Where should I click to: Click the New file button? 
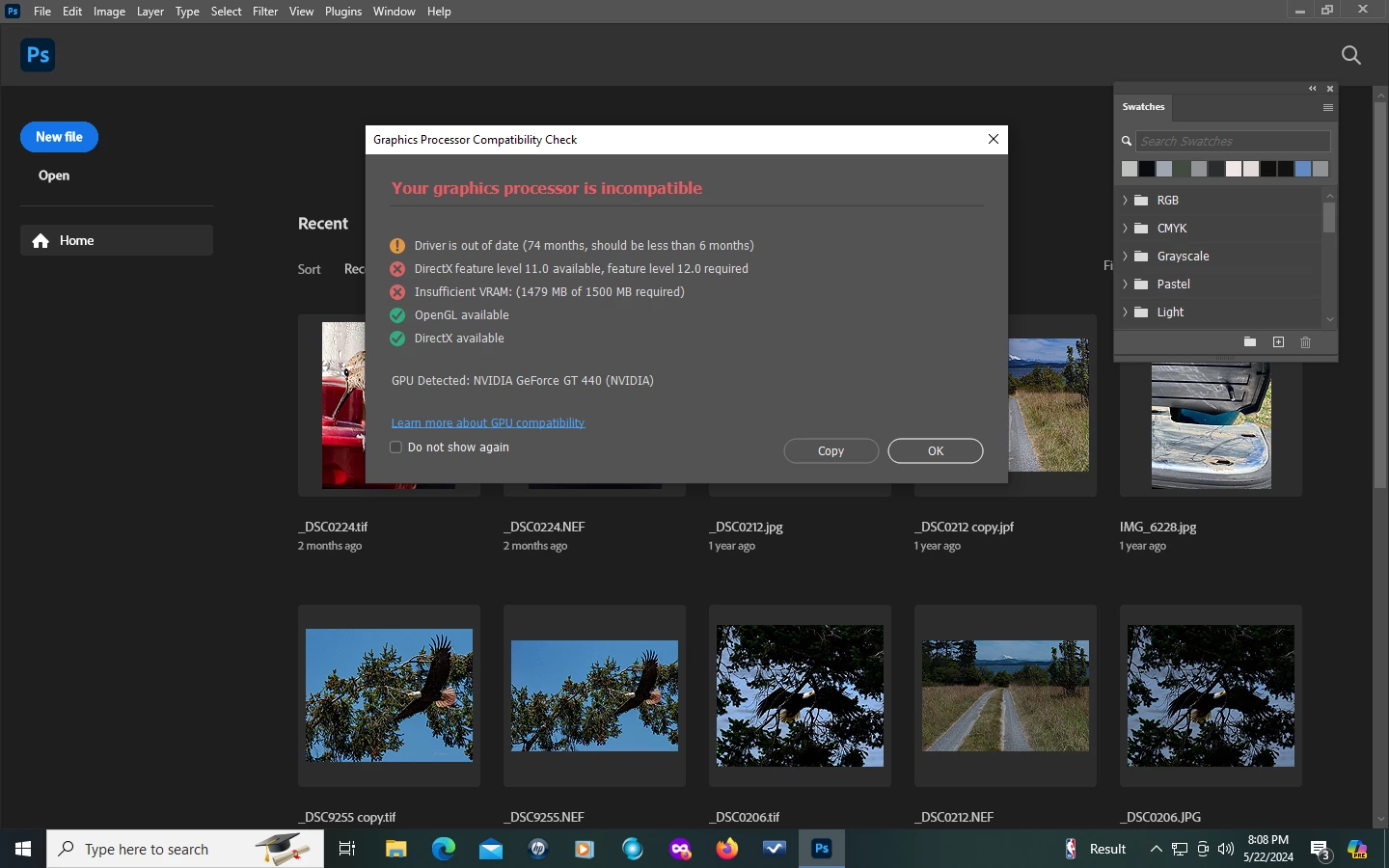click(x=59, y=137)
